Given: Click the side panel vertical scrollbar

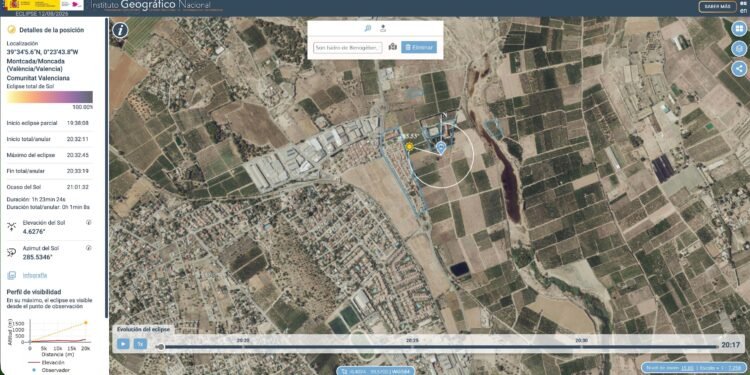Looking at the screenshot, I should 106,167.
